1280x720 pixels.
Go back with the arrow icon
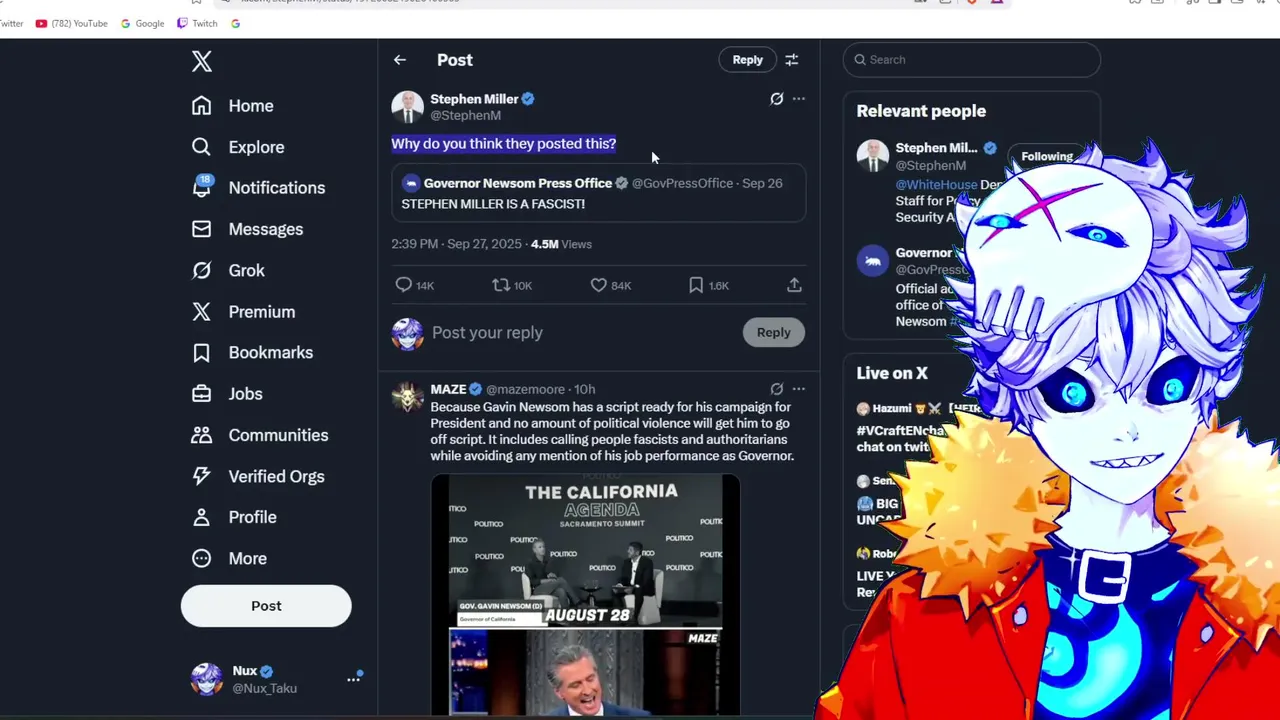(x=400, y=60)
